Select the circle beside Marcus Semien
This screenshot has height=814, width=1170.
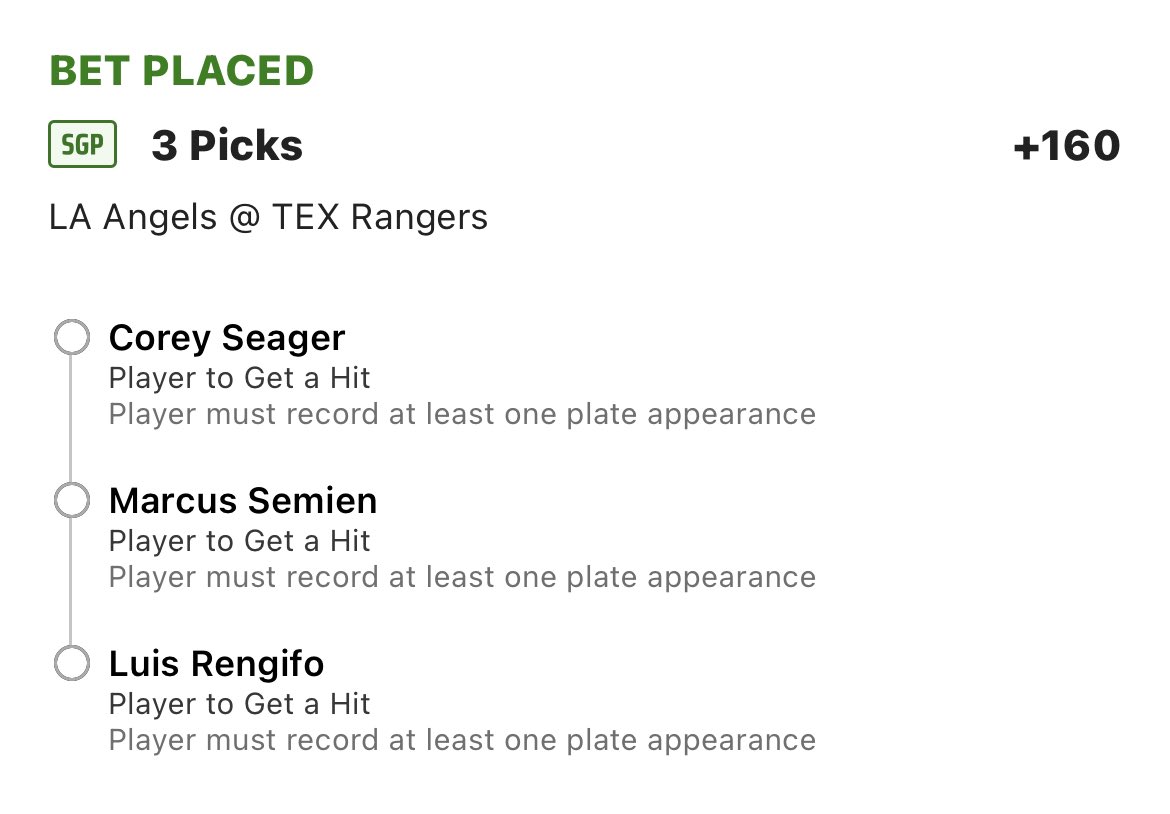pyautogui.click(x=72, y=500)
